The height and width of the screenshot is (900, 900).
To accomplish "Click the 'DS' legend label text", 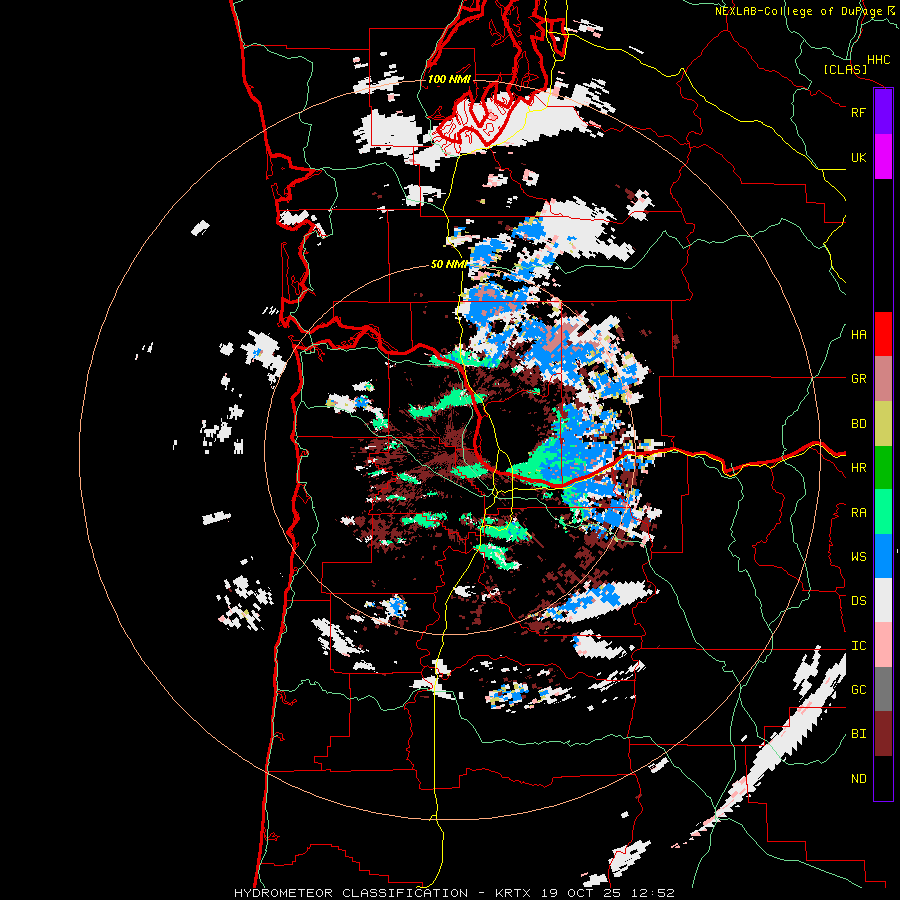I will tap(858, 601).
